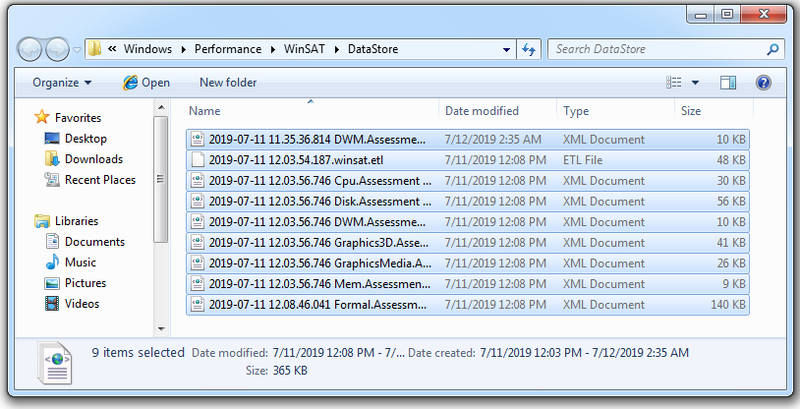Viewport: 800px width, 409px height.
Task: Click the Pictures library icon
Action: point(52,283)
